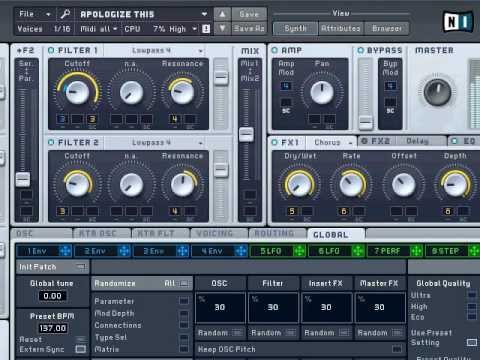This screenshot has width=480, height=360.
Task: Click the Filter 1 Cutoff knob
Action: click(x=77, y=92)
